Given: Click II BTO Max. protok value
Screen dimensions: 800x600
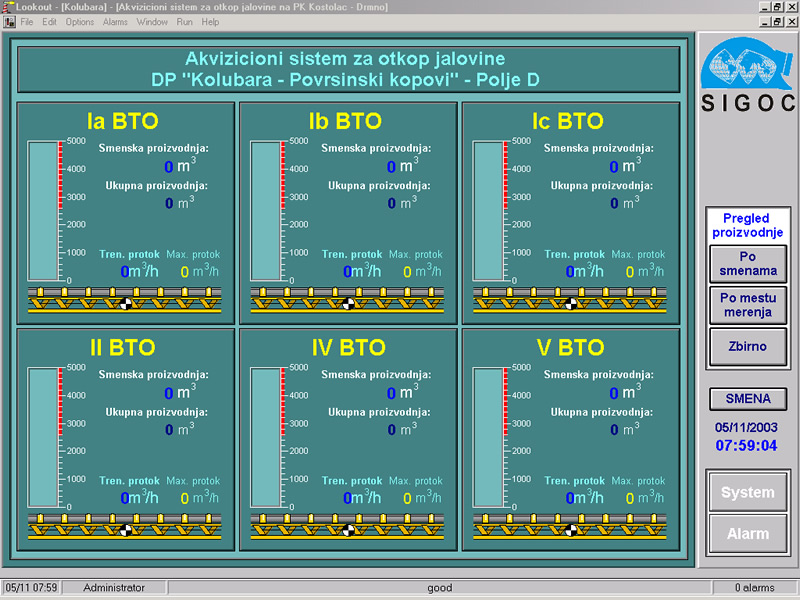Looking at the screenshot, I should (x=185, y=498).
